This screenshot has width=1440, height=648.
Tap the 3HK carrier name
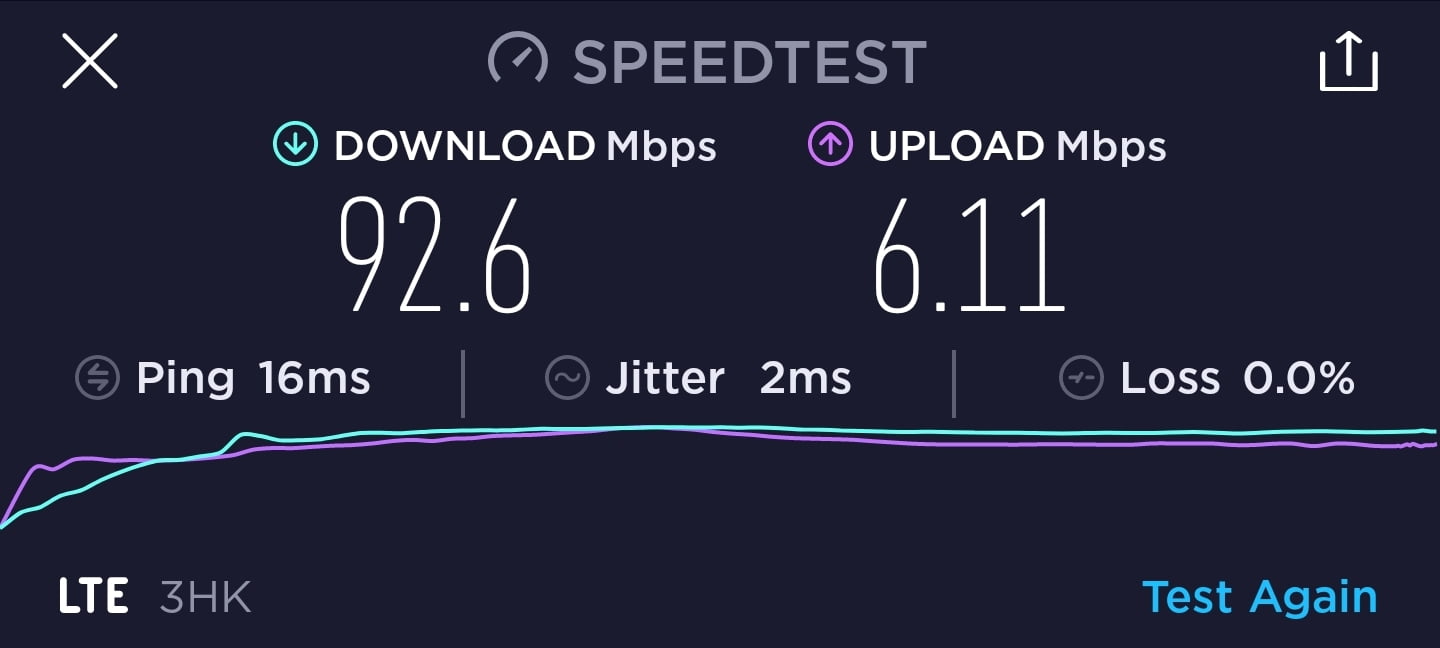click(x=205, y=597)
